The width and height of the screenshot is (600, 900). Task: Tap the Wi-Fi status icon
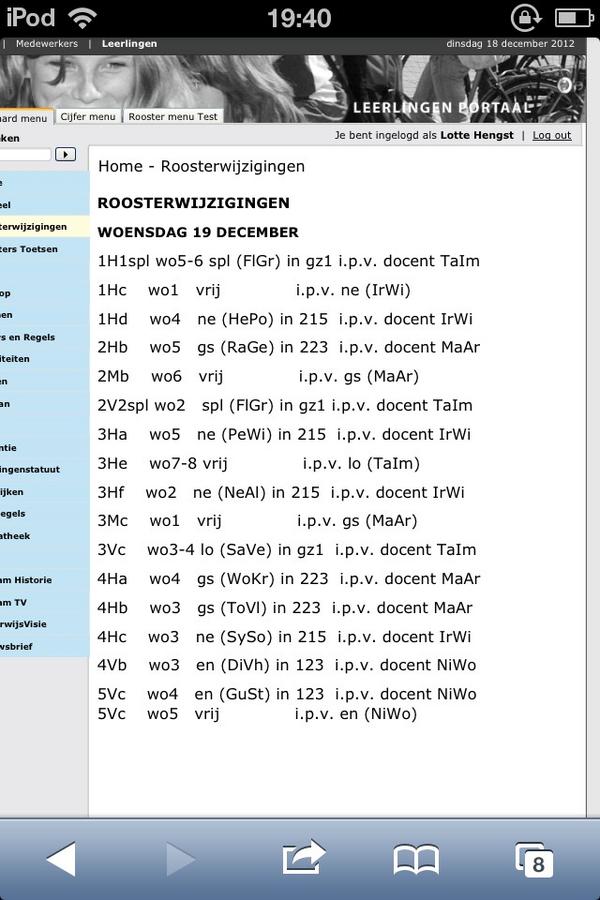[82, 18]
